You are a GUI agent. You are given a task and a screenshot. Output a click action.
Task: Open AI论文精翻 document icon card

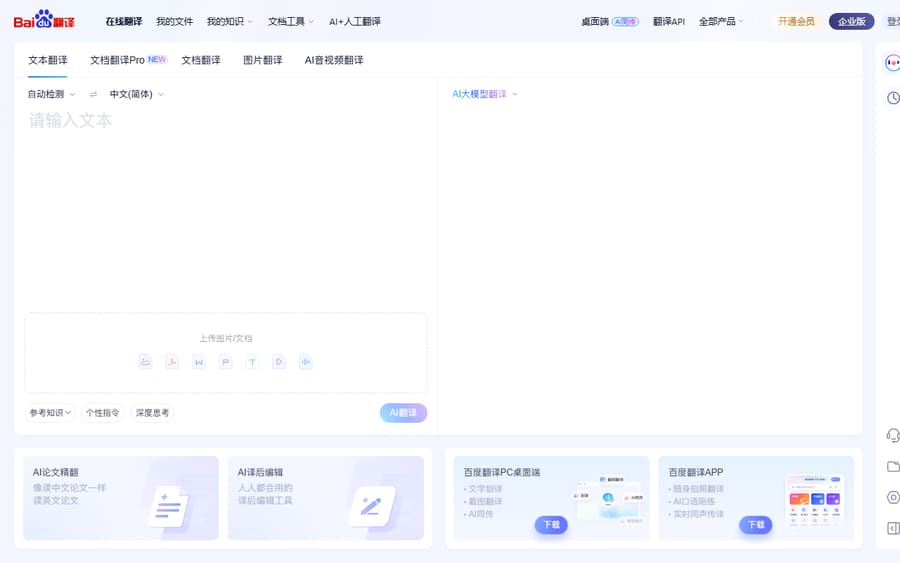point(121,498)
